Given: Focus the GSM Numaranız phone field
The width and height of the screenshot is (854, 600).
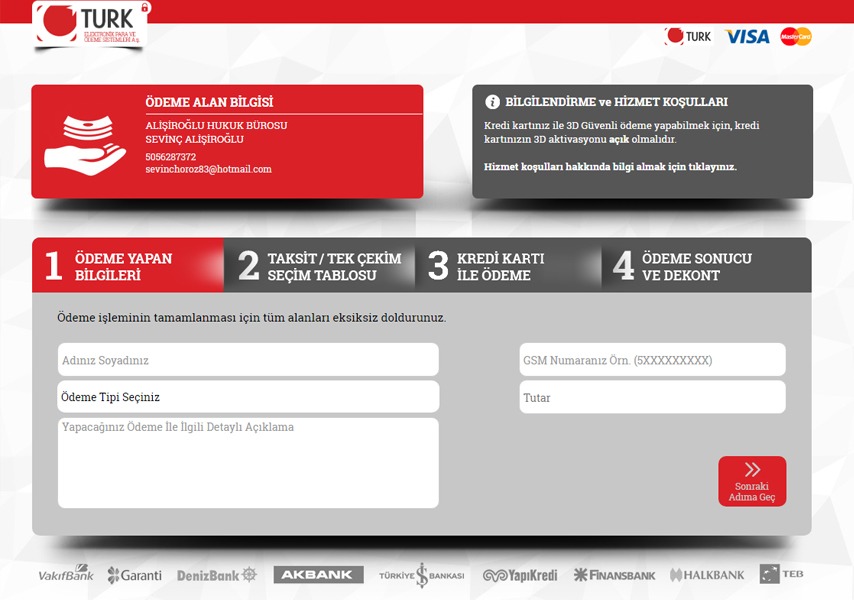Looking at the screenshot, I should [652, 359].
